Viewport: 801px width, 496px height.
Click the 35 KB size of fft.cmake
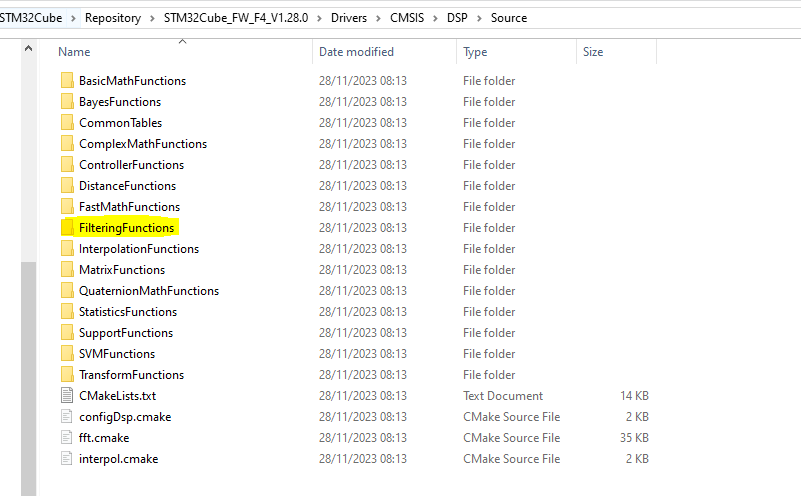(x=634, y=437)
